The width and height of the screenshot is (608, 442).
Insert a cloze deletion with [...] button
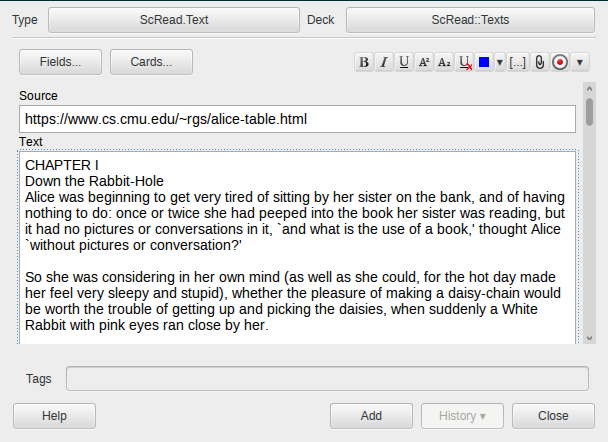[518, 62]
